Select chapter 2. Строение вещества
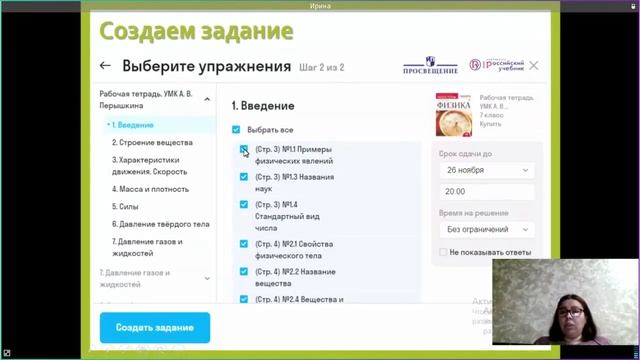 [152, 142]
